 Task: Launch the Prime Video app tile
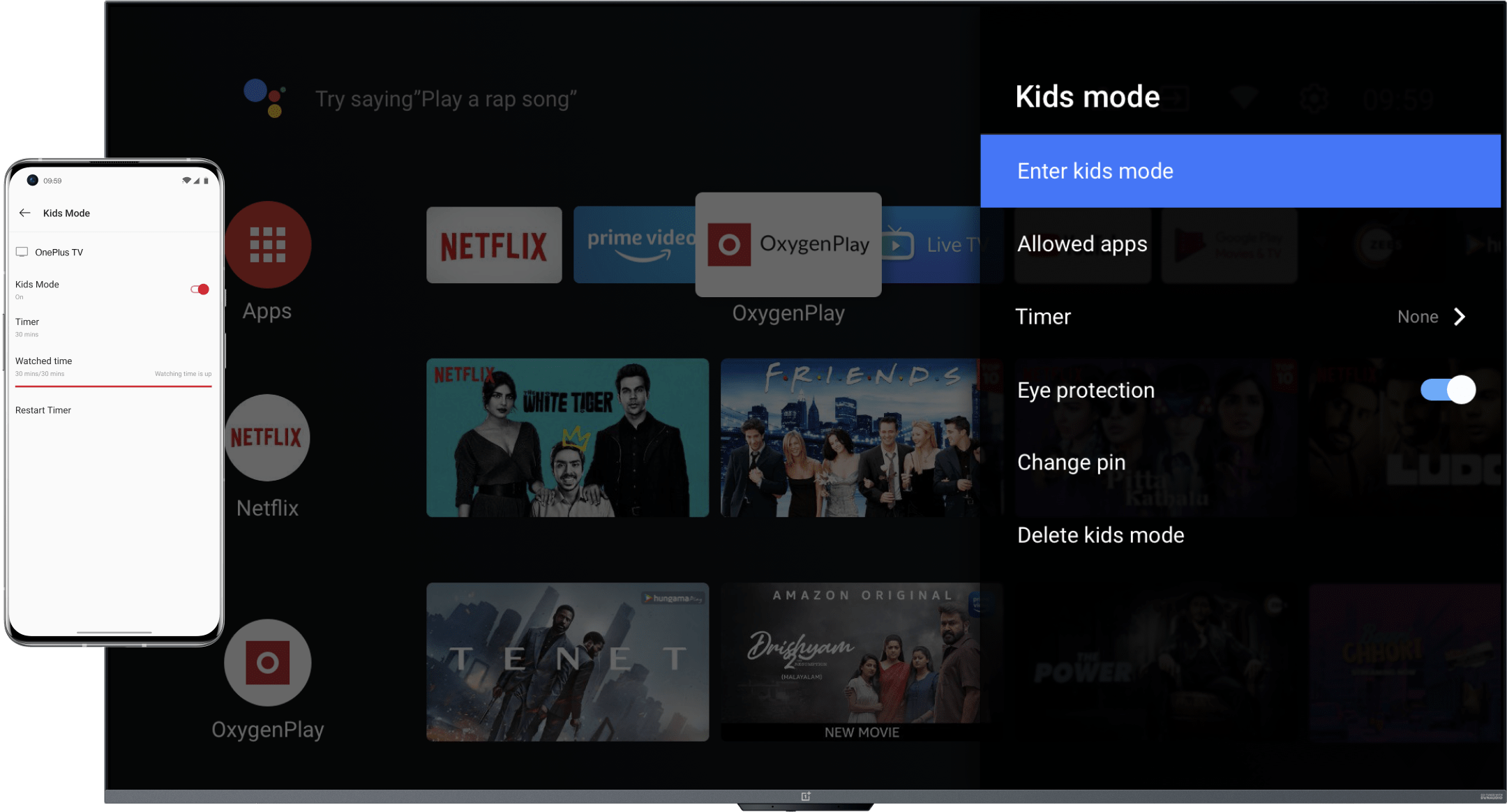[x=634, y=245]
